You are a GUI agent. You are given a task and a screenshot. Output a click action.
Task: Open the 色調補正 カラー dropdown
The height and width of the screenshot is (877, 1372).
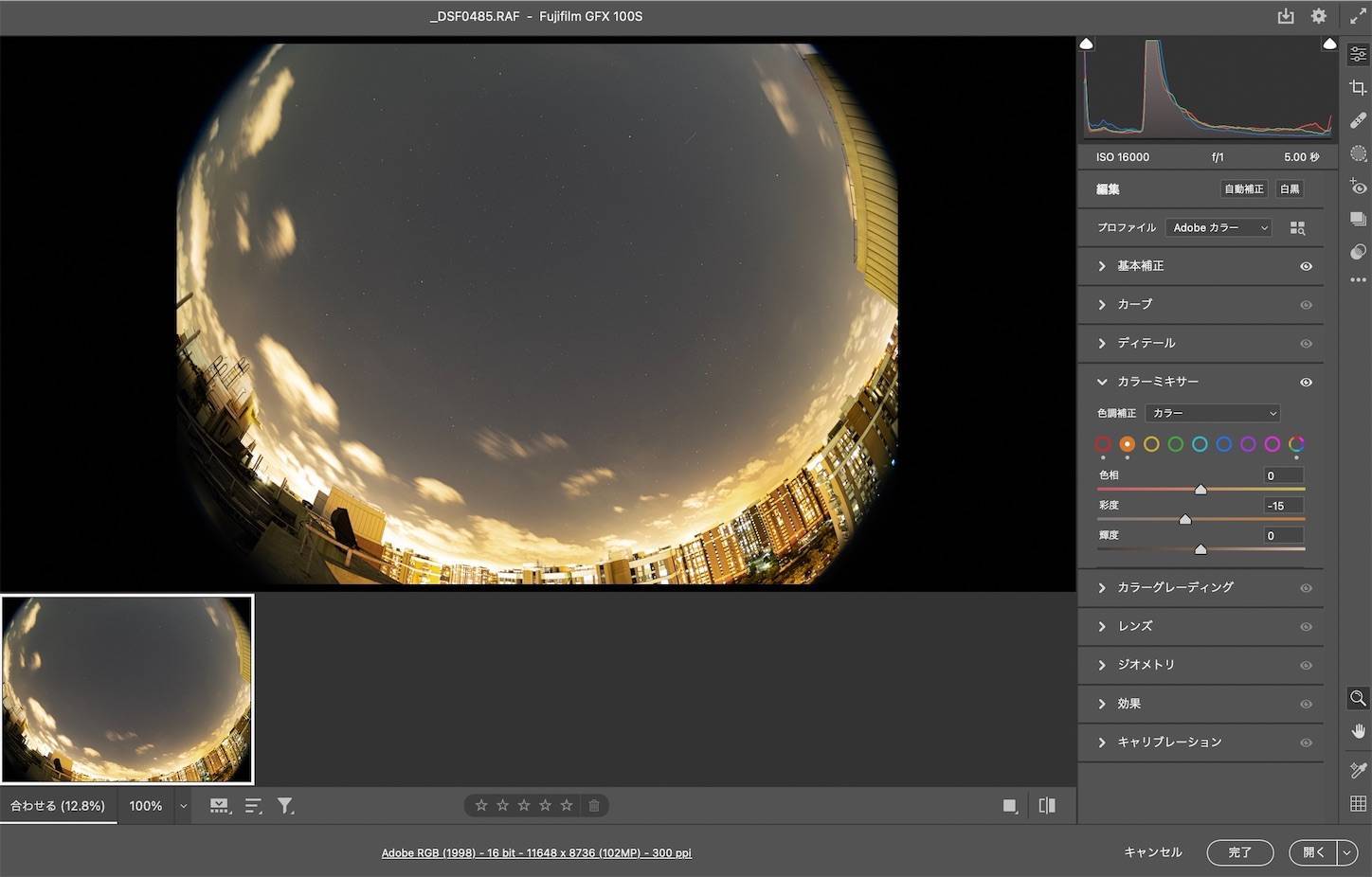click(x=1213, y=413)
